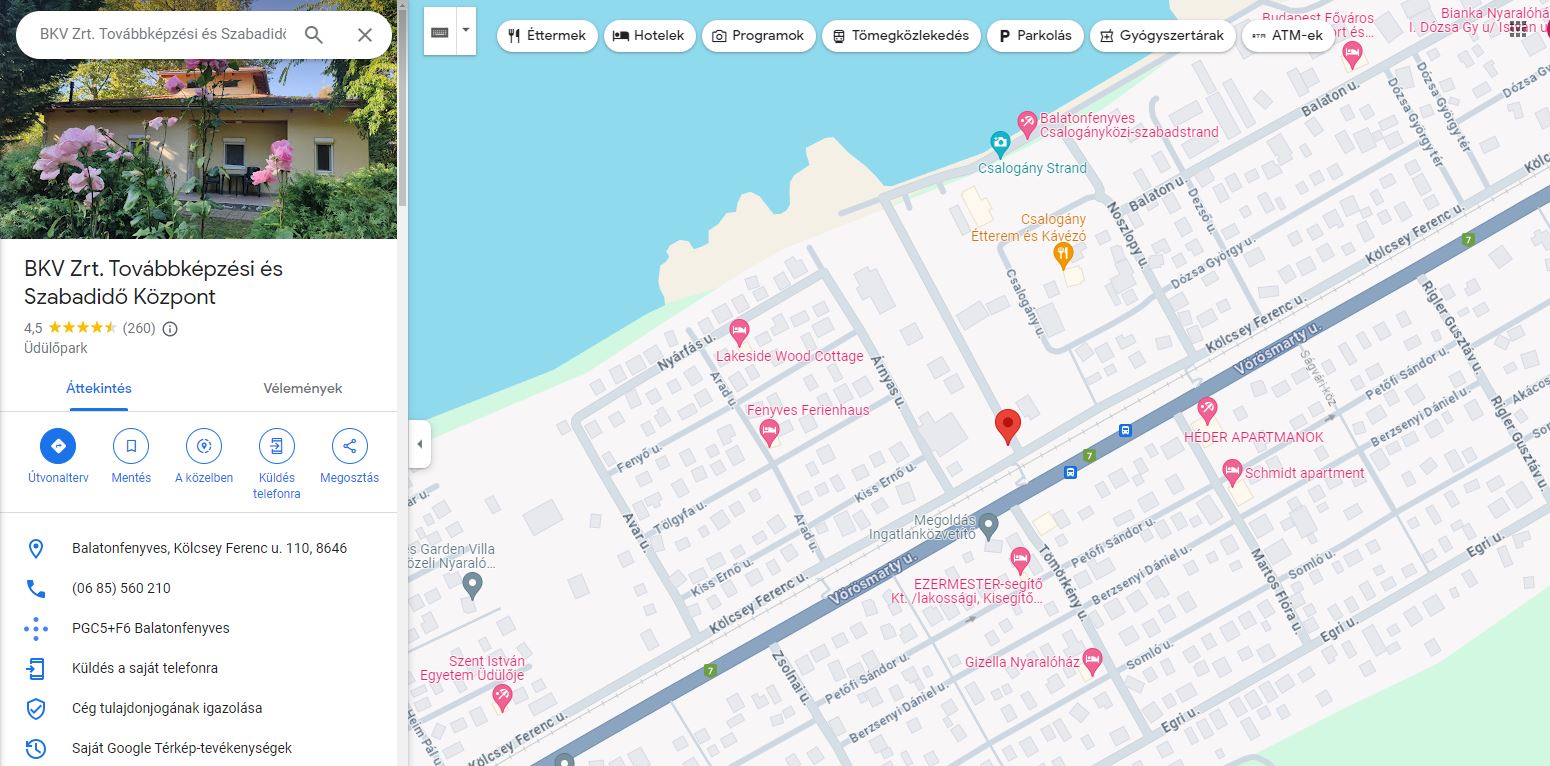Share place with Megosztás icon
Image resolution: width=1550 pixels, height=766 pixels.
pyautogui.click(x=350, y=446)
